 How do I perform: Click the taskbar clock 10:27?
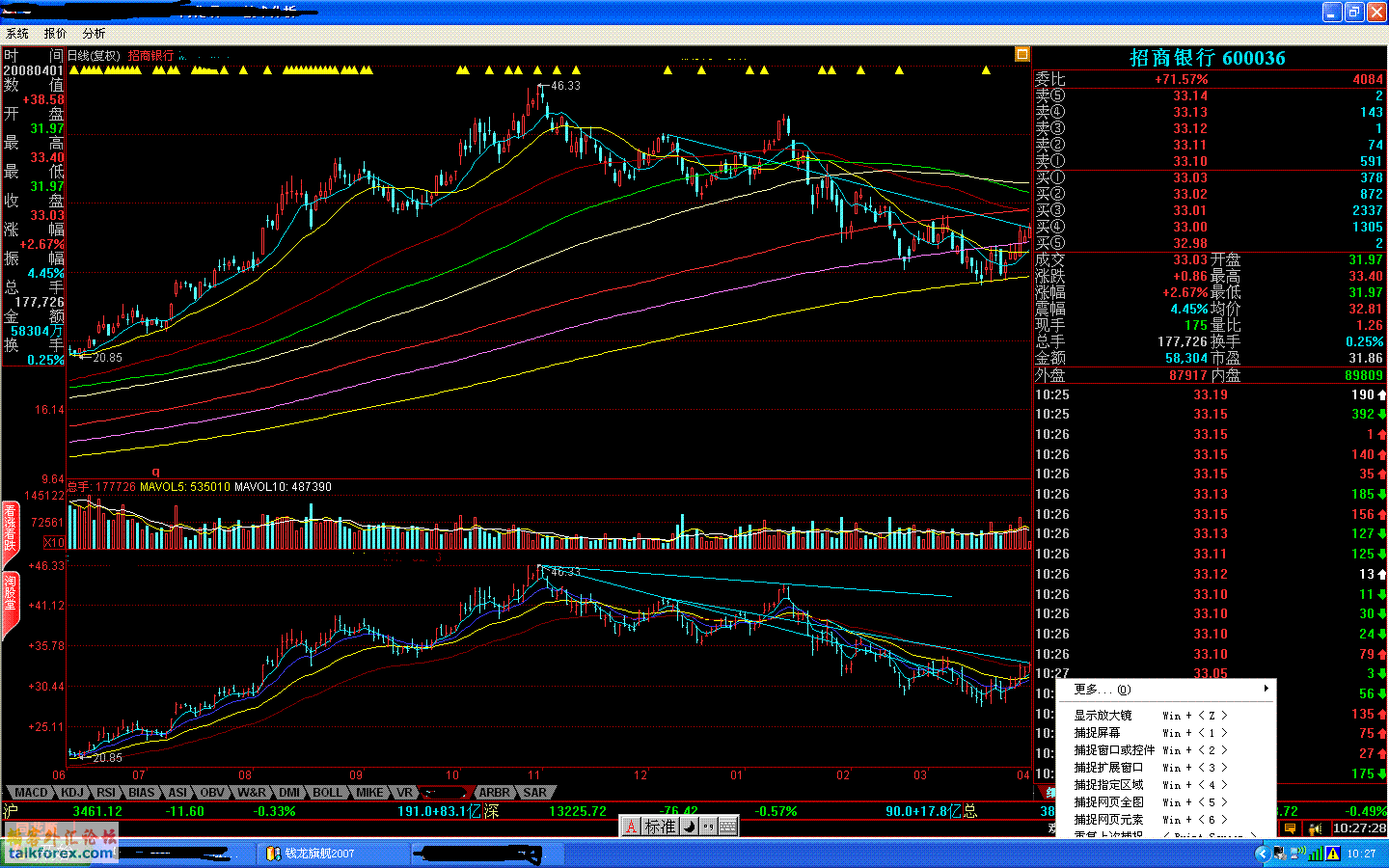pos(1362,854)
